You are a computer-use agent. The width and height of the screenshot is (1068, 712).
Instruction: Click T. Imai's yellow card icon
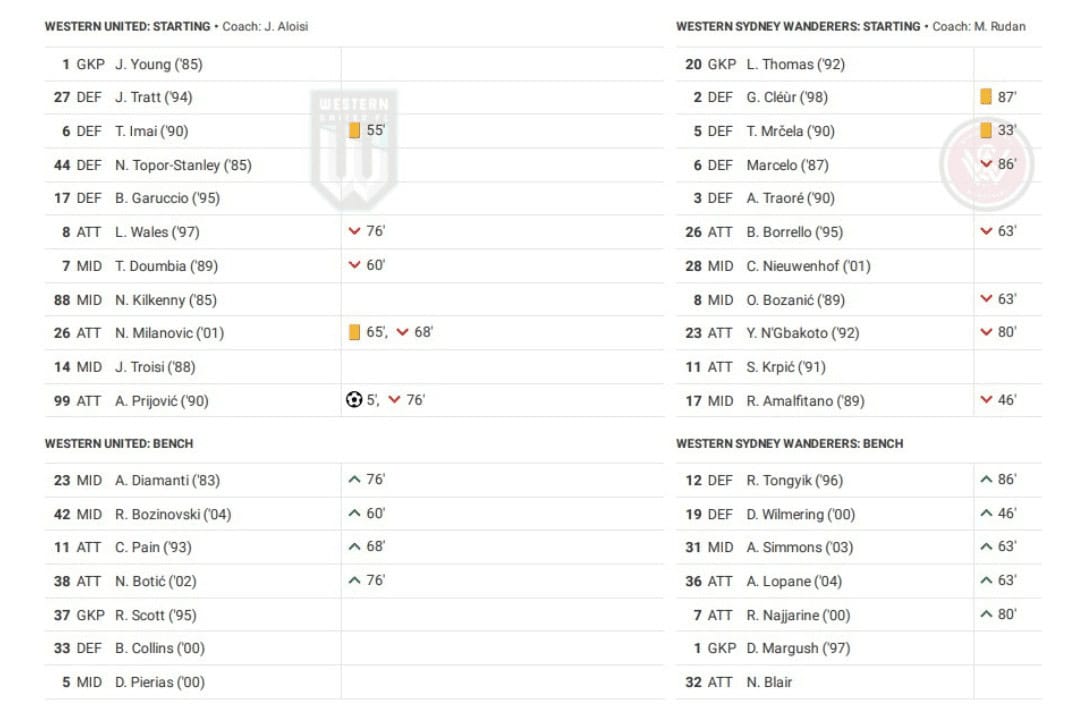[x=354, y=131]
